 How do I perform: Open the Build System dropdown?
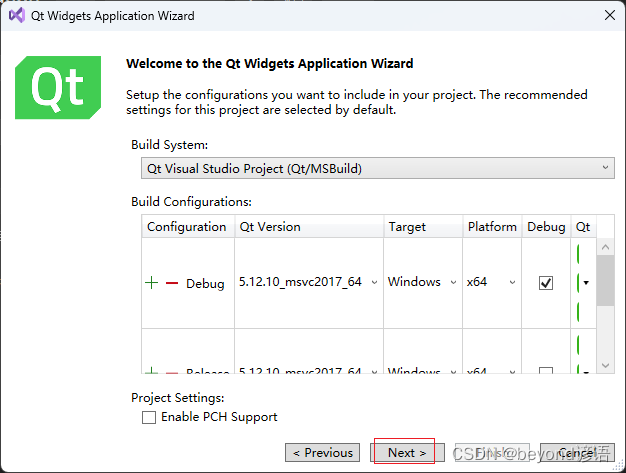point(378,168)
